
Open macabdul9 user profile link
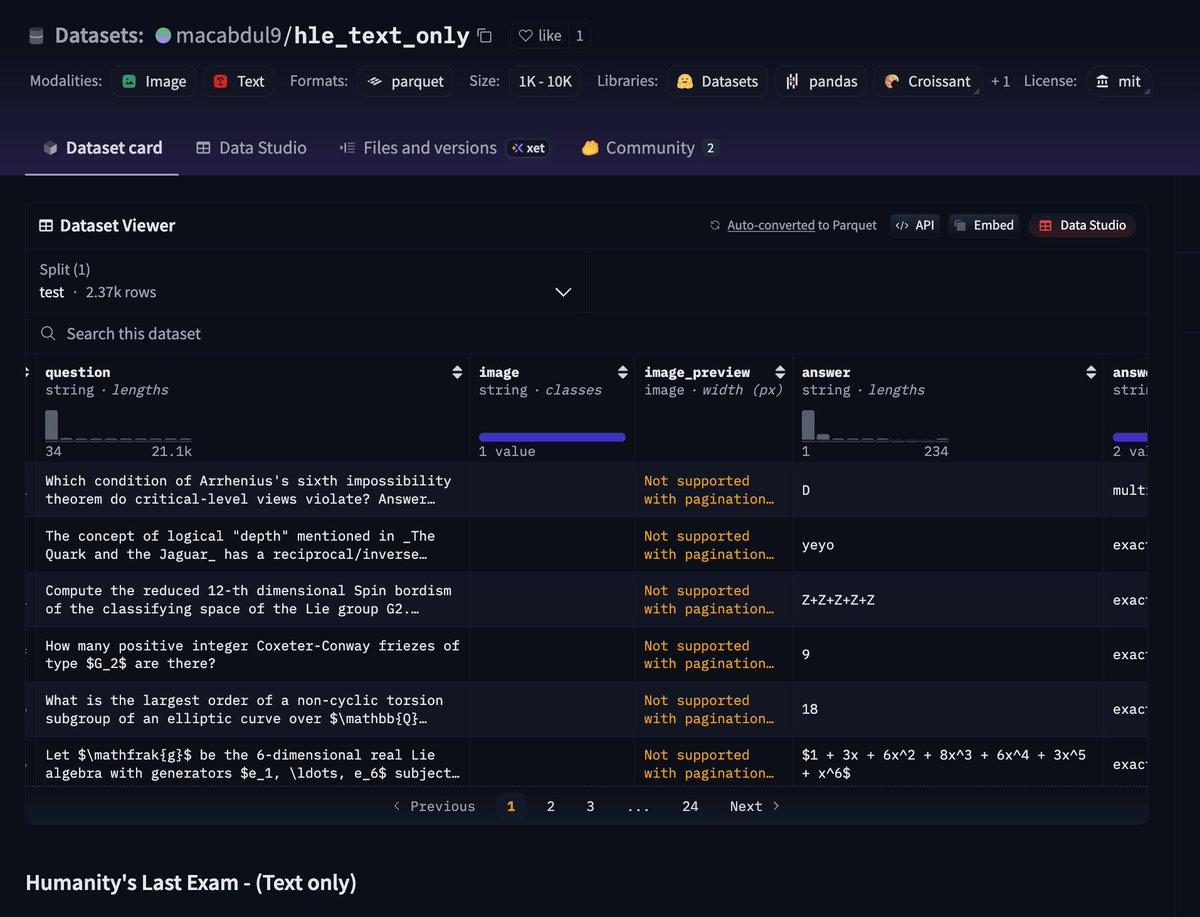coord(229,36)
